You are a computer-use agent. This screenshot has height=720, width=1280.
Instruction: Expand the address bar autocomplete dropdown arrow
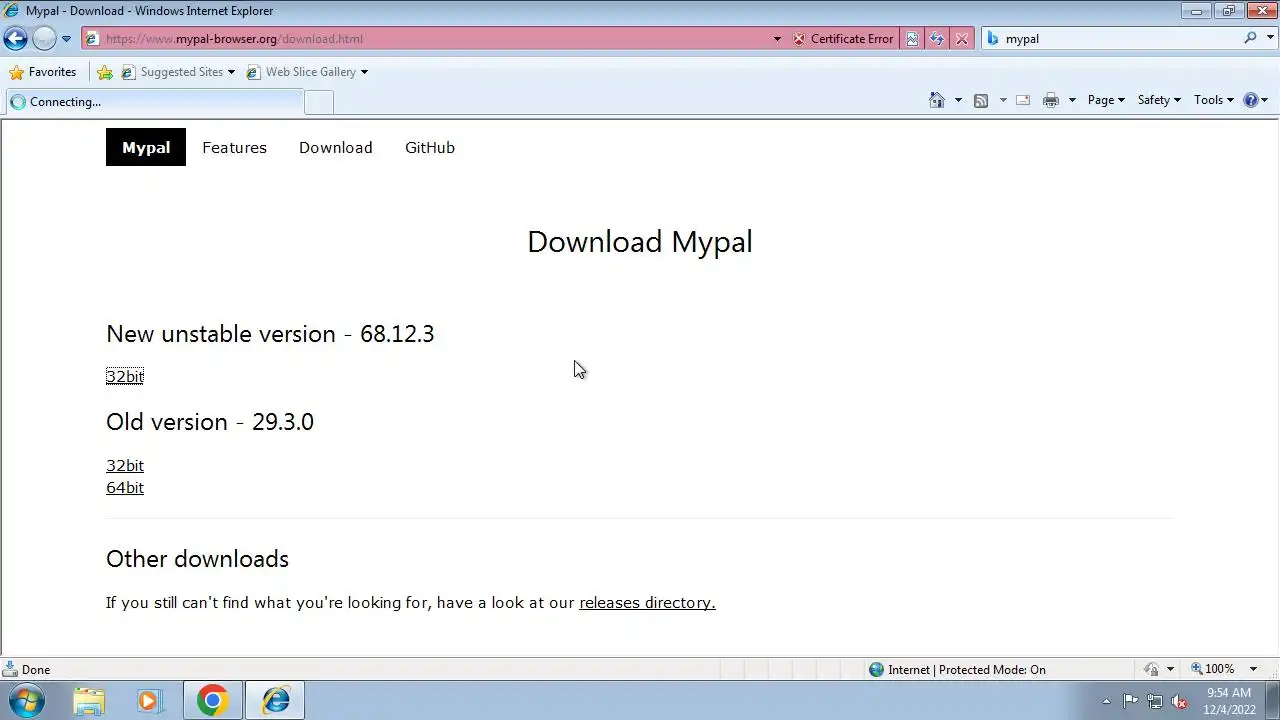[x=777, y=39]
